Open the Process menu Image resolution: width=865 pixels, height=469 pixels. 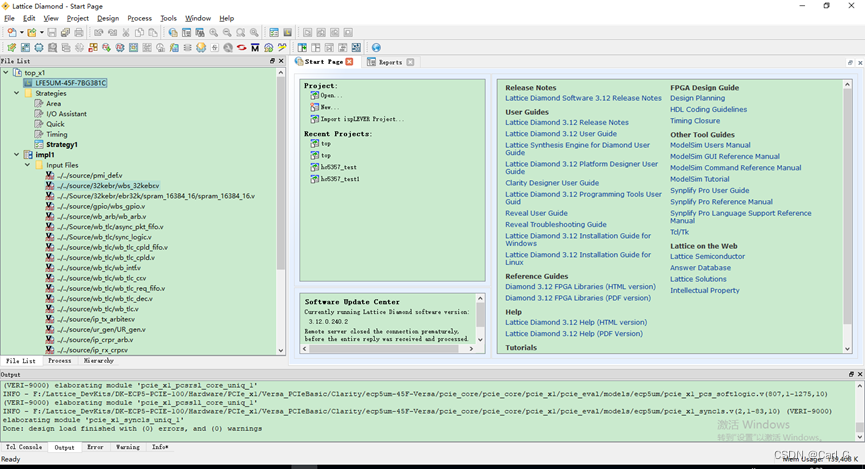pyautogui.click(x=139, y=18)
